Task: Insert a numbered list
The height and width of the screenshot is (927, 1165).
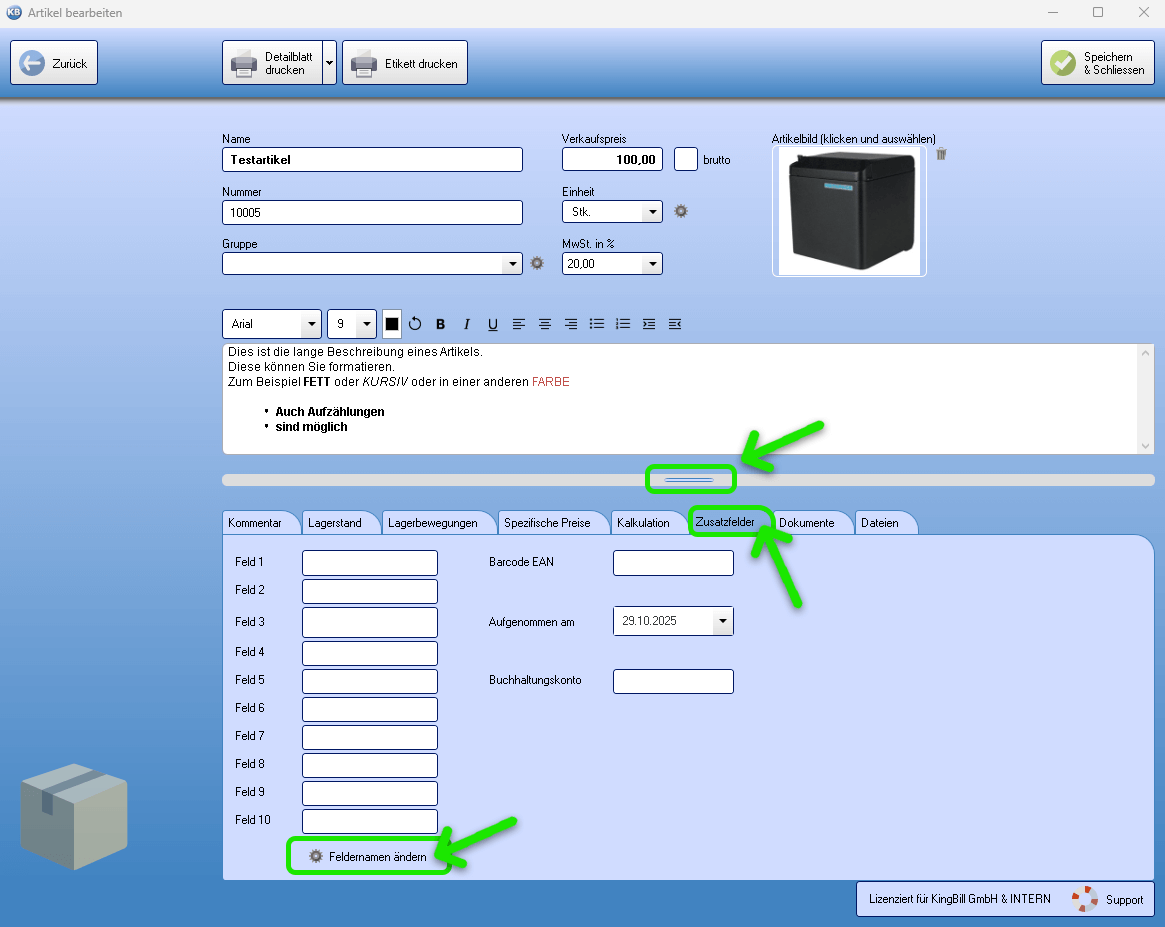Action: coord(623,324)
